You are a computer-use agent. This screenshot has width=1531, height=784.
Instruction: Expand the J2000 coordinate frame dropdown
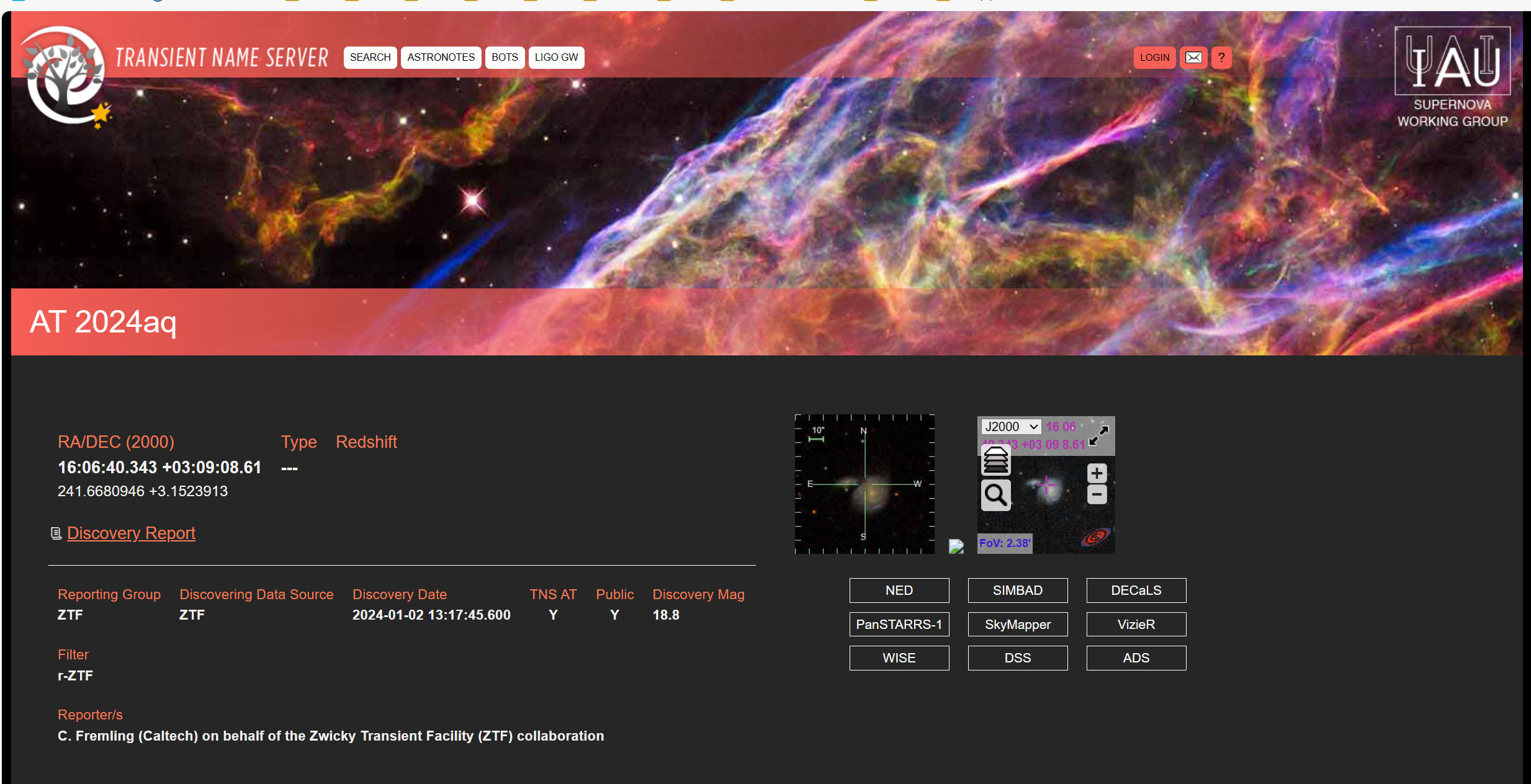coord(1010,427)
